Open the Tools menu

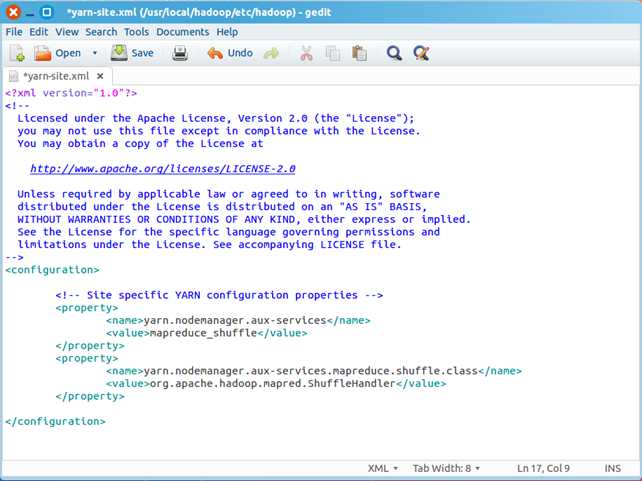[x=136, y=32]
